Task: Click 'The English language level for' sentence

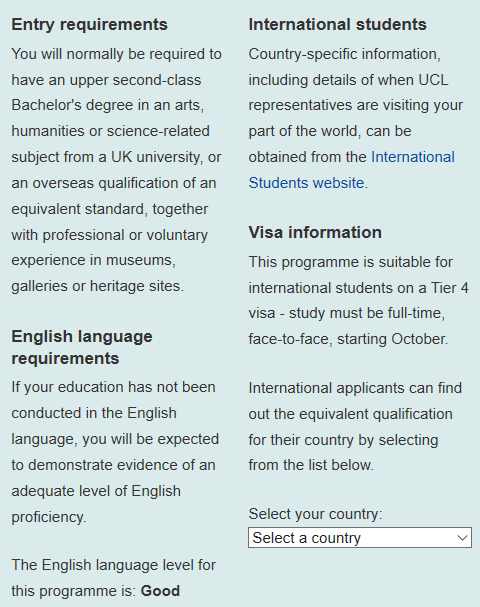Action: click(113, 565)
